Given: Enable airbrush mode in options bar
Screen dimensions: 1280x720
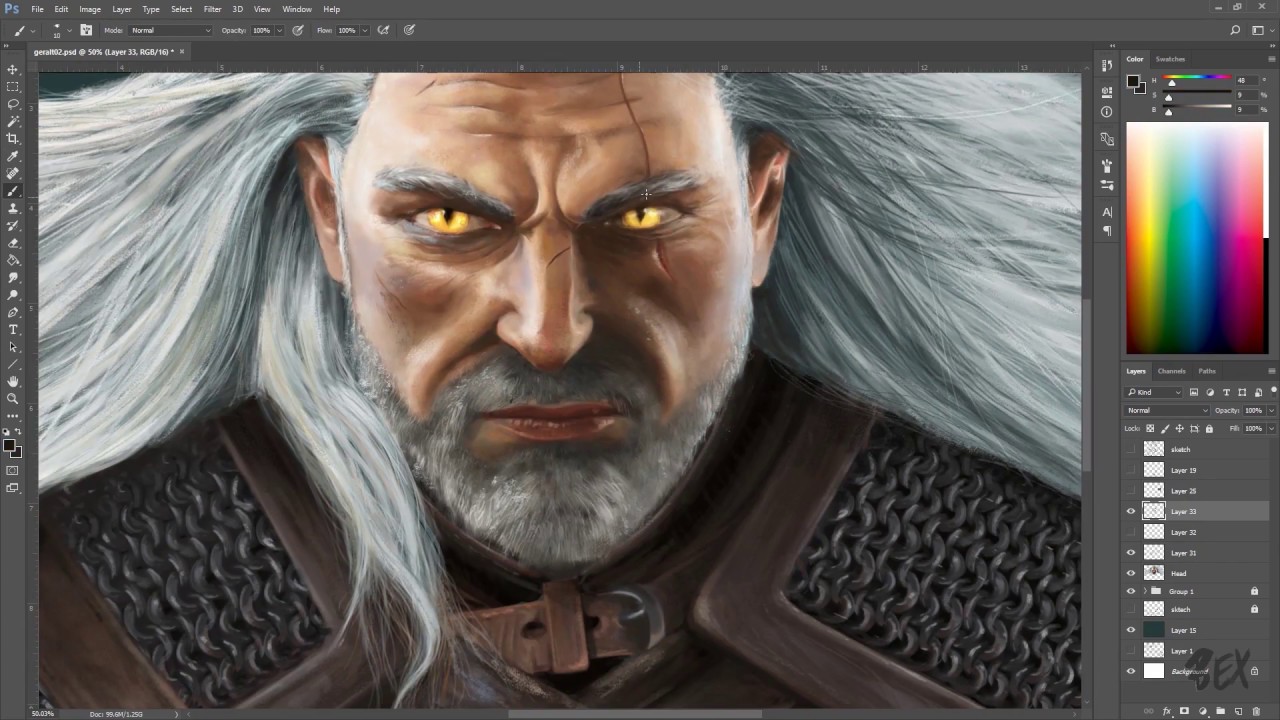Looking at the screenshot, I should 383,30.
